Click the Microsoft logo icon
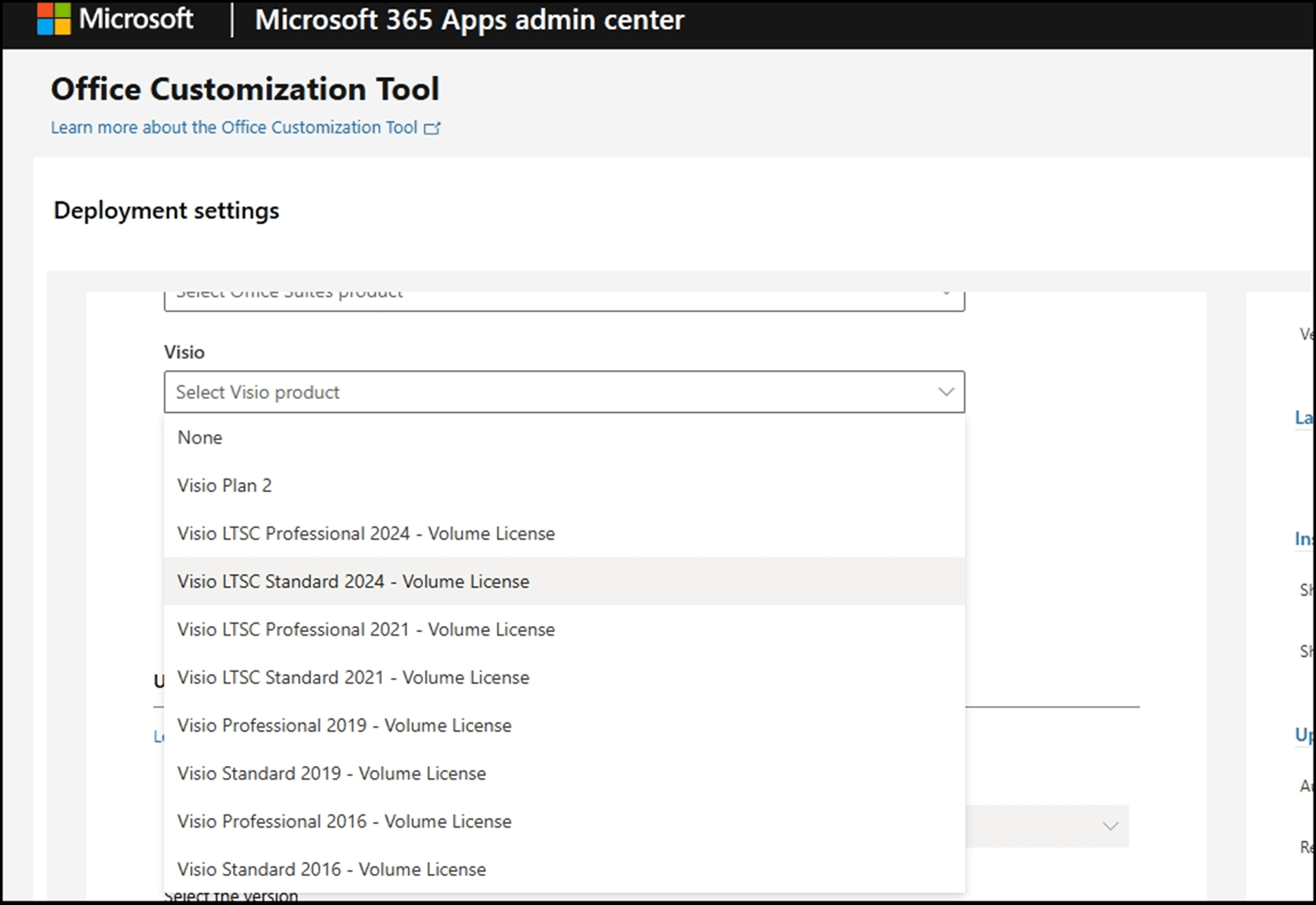This screenshot has height=905, width=1316. [x=53, y=19]
